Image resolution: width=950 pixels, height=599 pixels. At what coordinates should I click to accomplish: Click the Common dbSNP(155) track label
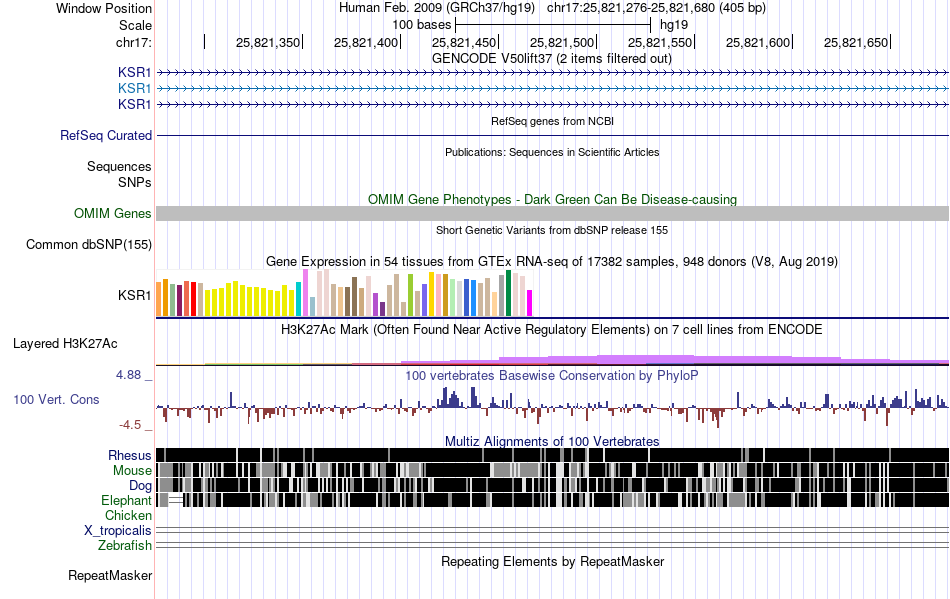click(88, 245)
